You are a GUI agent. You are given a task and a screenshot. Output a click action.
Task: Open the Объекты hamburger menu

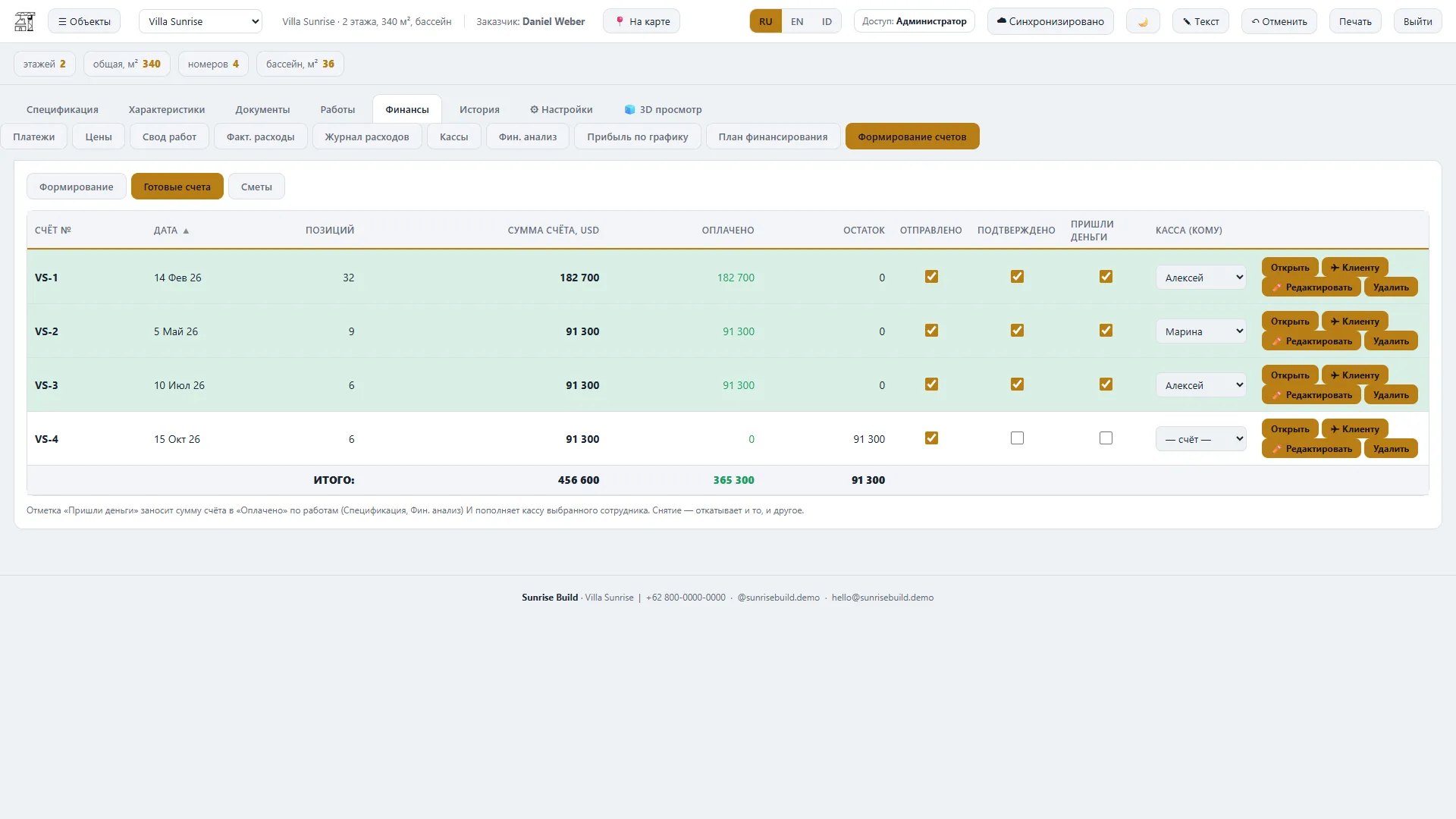[84, 21]
